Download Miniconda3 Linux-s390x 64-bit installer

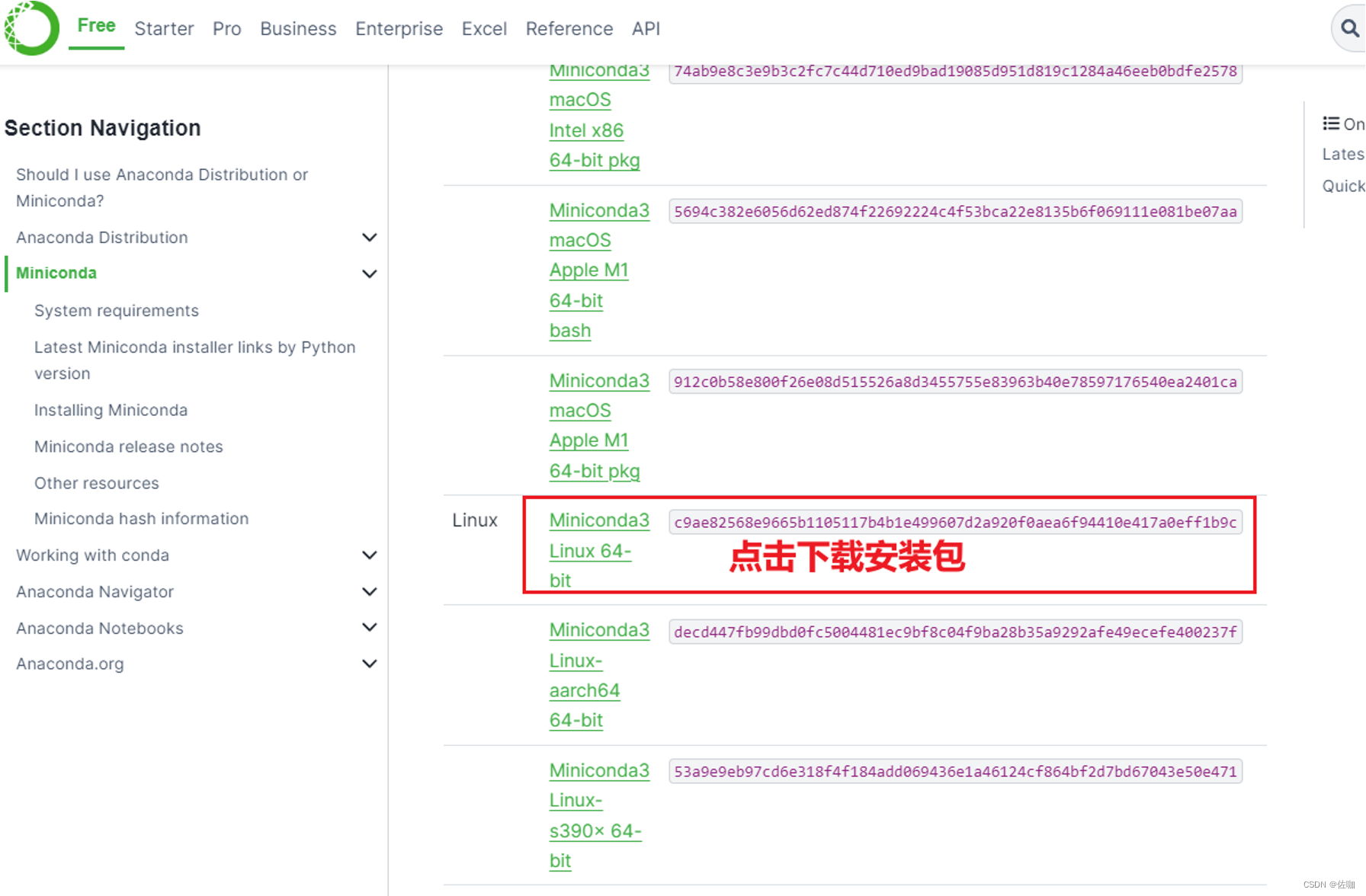[599, 815]
